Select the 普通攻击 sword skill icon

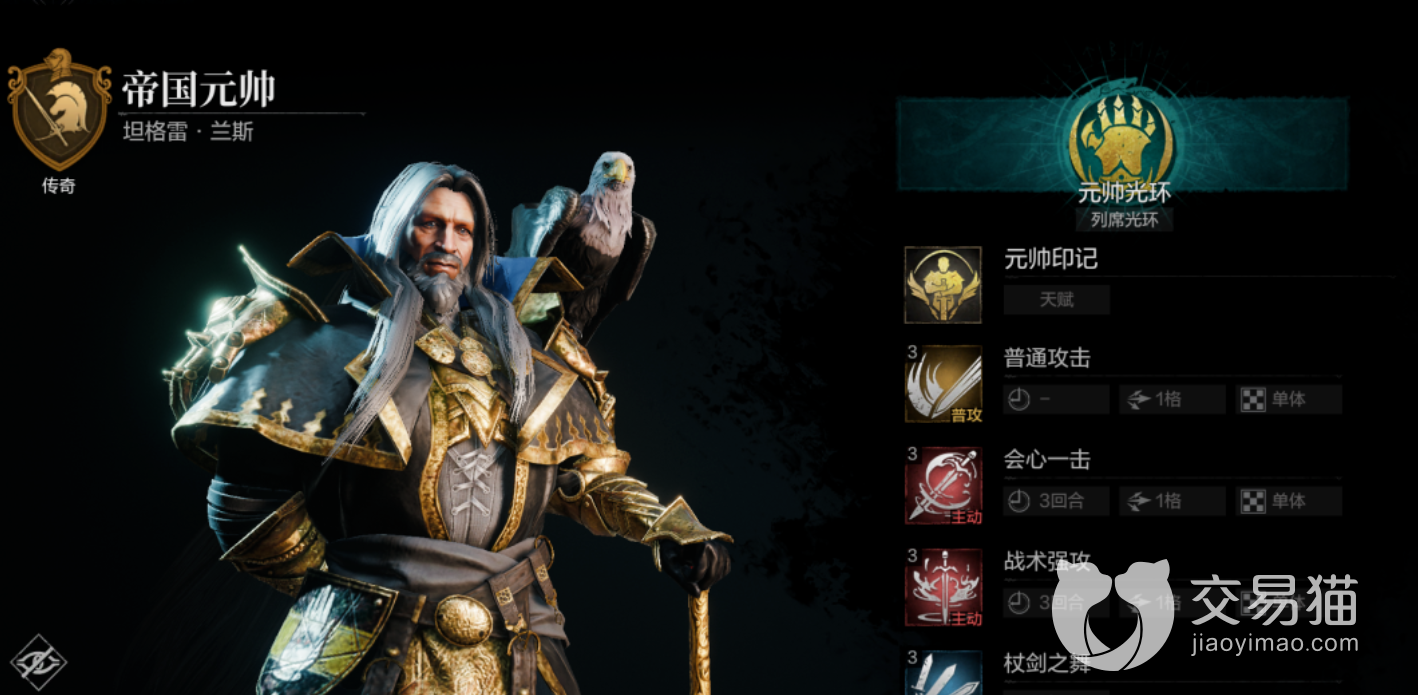(x=943, y=385)
